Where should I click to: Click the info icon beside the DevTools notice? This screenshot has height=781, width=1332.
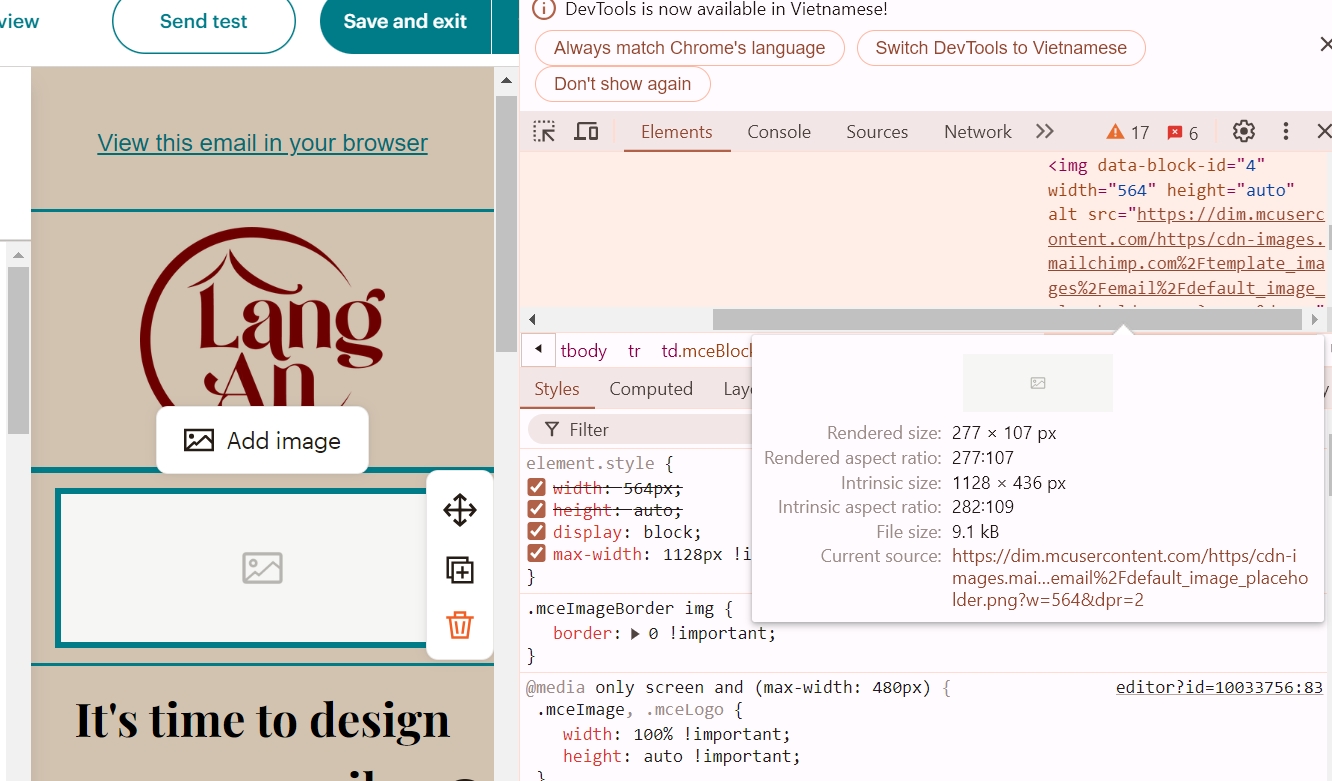tap(544, 9)
